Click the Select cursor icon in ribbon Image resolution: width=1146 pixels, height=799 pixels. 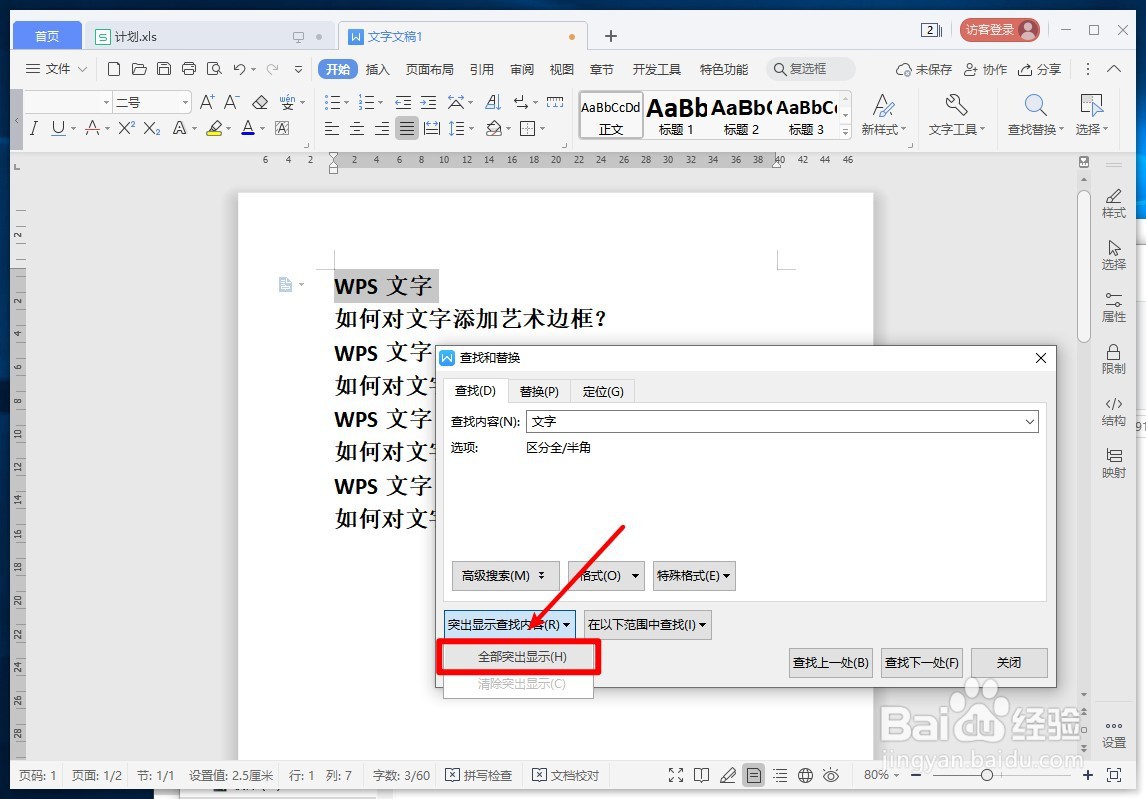(x=1092, y=115)
